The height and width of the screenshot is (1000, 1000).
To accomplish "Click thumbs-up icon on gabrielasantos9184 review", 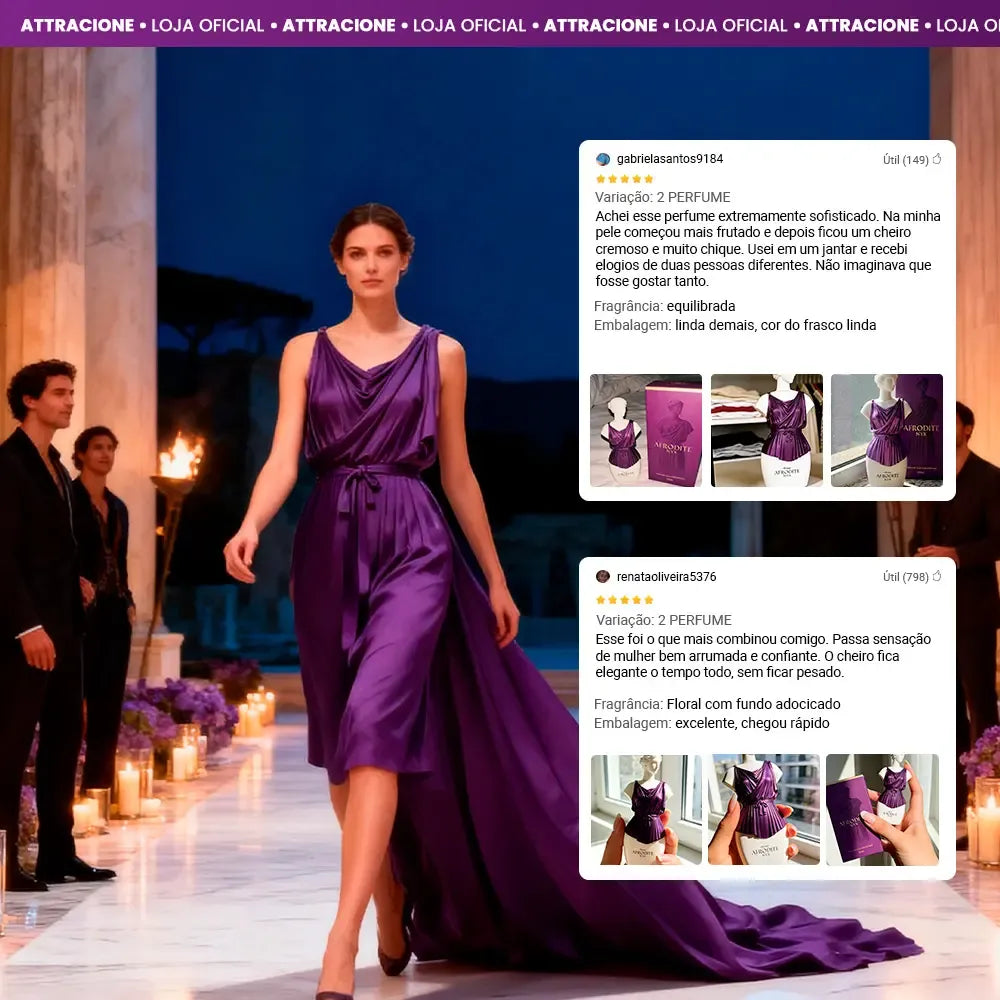I will click(x=937, y=159).
